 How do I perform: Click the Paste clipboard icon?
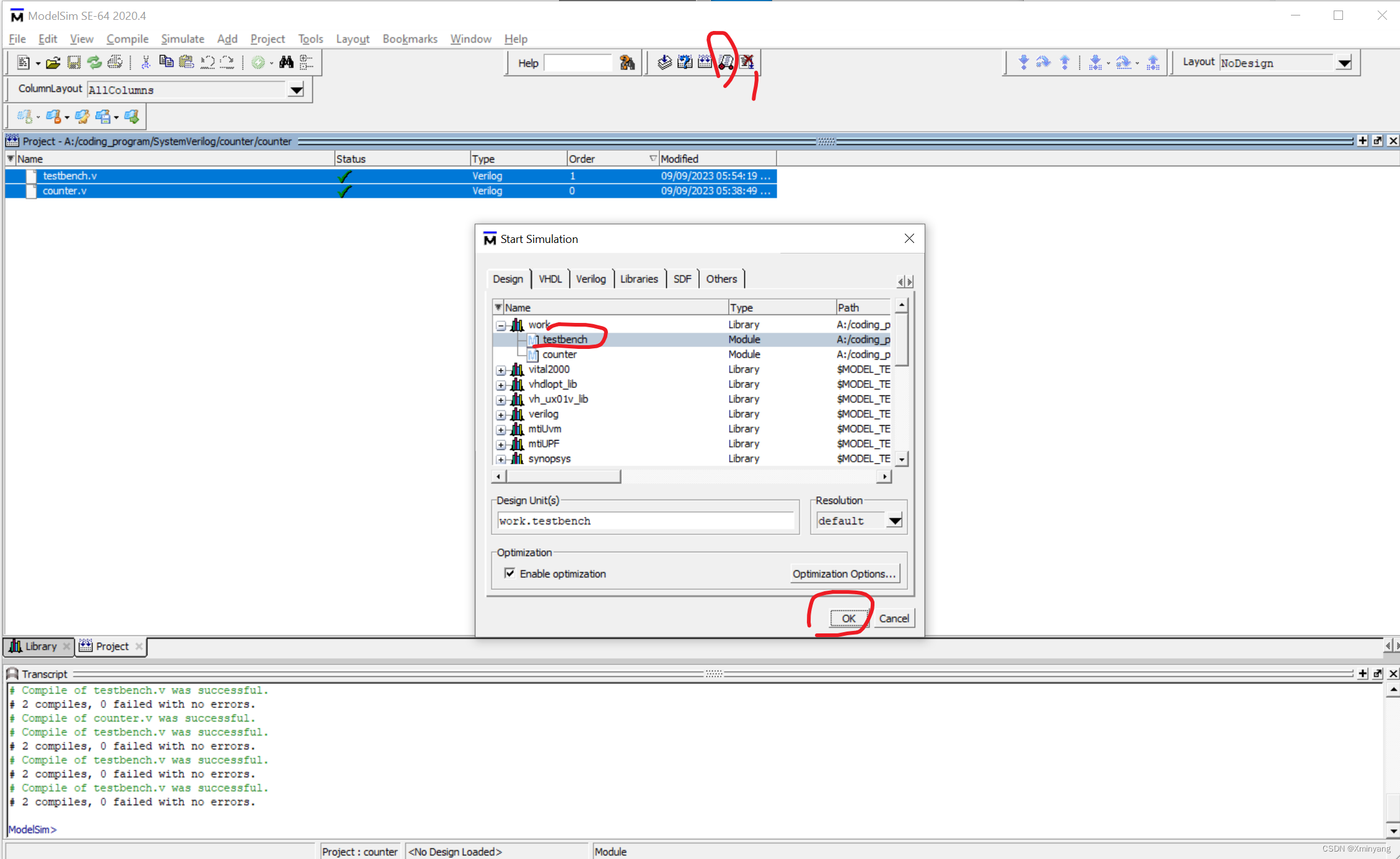point(186,62)
